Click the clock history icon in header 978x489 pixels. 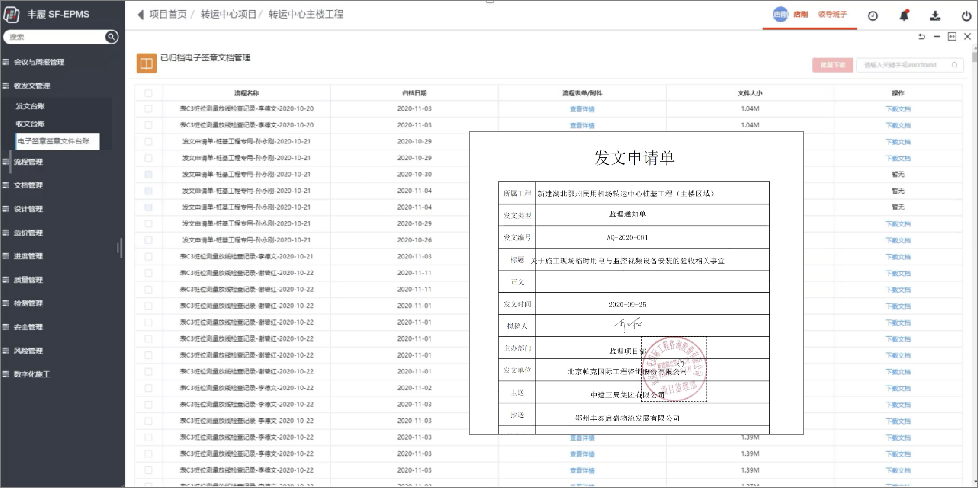pyautogui.click(x=873, y=15)
